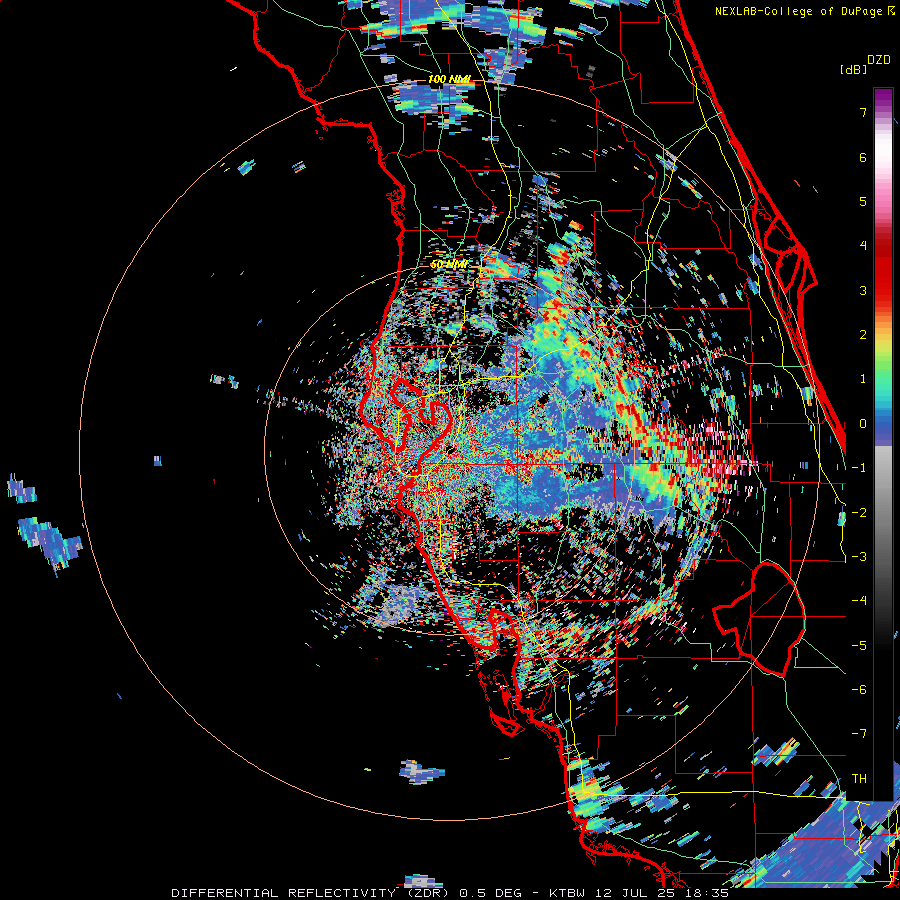The height and width of the screenshot is (900, 900).
Task: Click the 4 value on color scale
Action: [863, 246]
